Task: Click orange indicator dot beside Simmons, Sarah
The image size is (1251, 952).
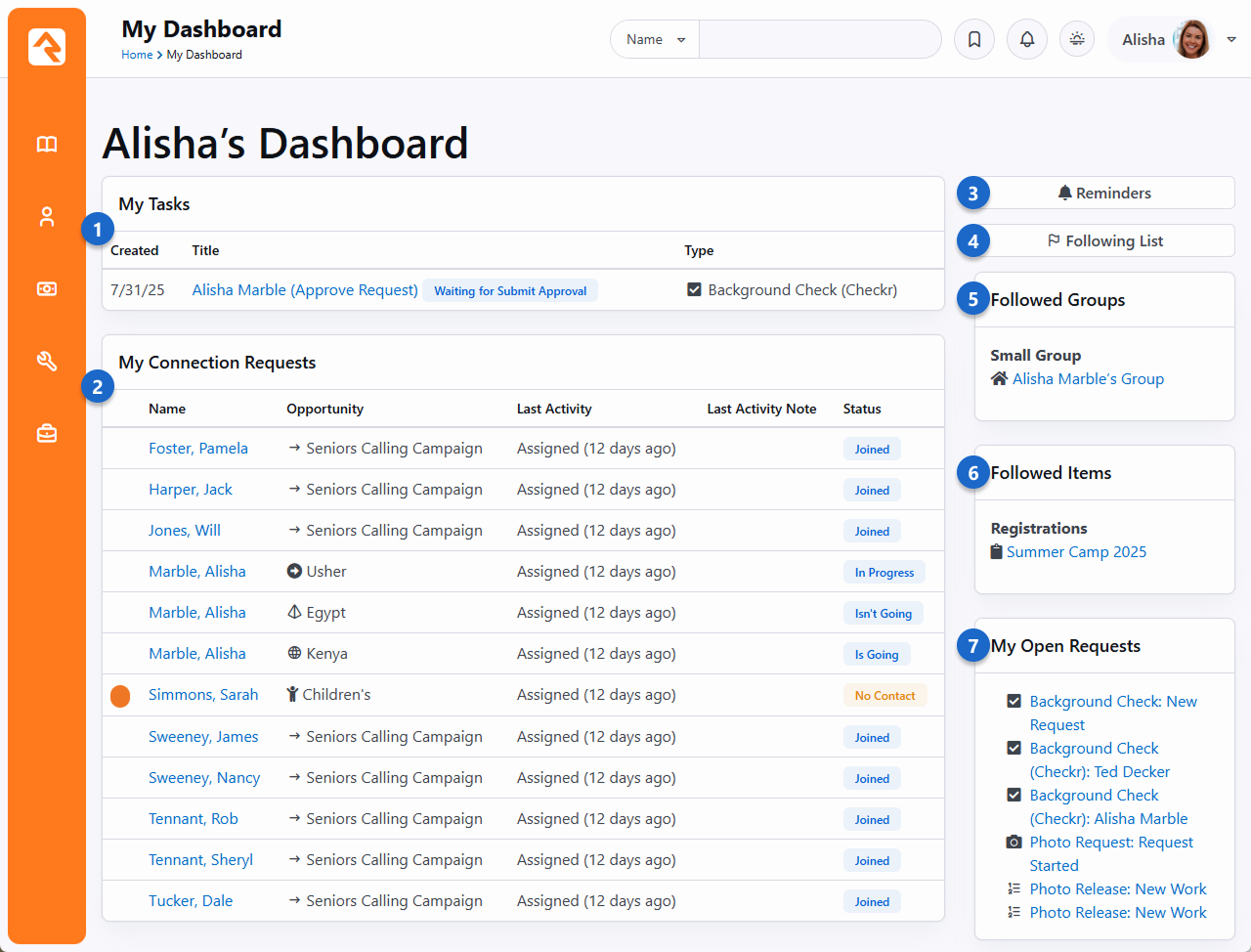Action: [120, 696]
